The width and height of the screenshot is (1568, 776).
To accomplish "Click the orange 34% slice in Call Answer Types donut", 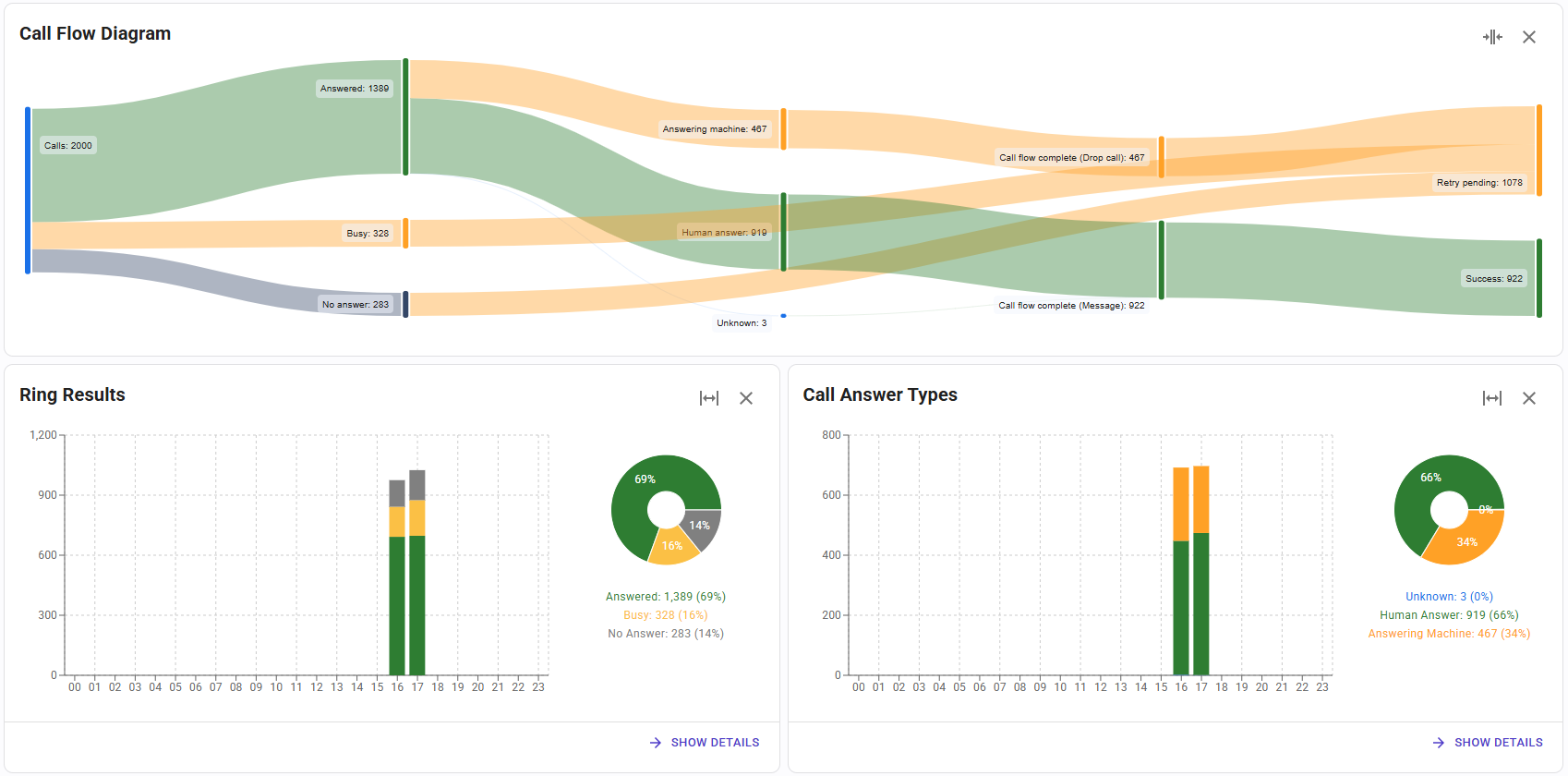I will (x=1466, y=542).
